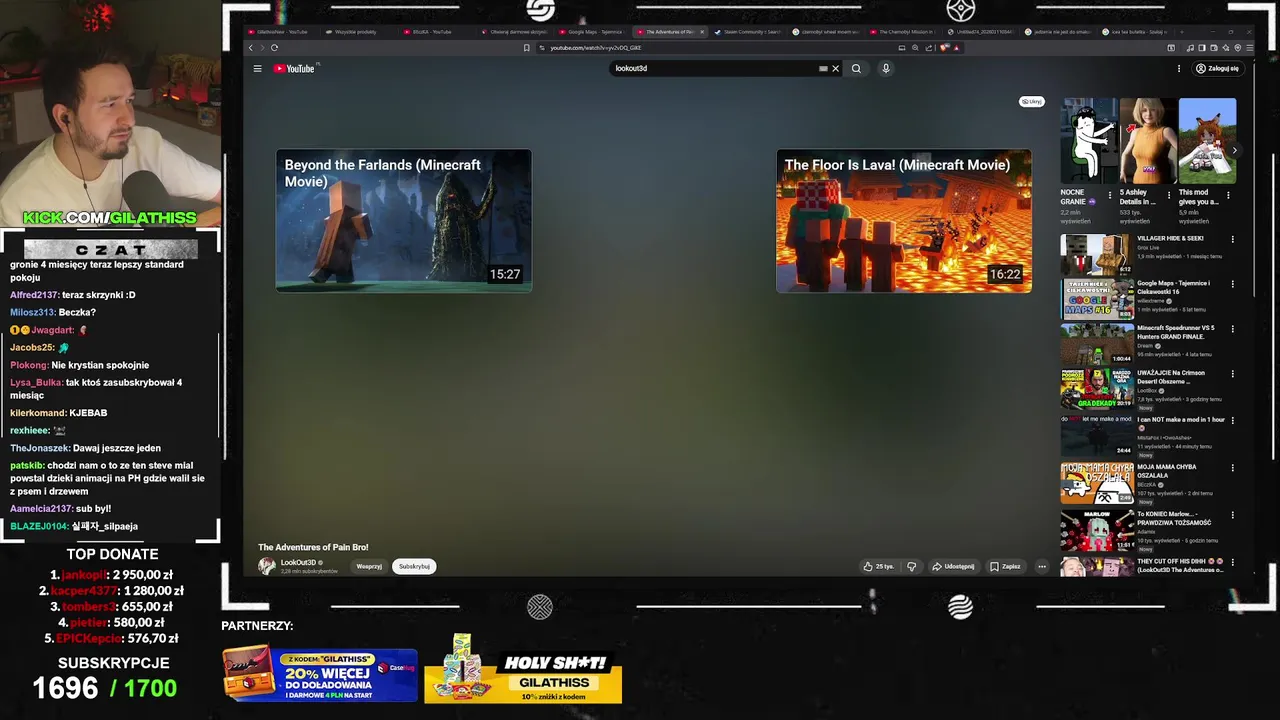Open more actions three-dot menu beside Zapisz
The height and width of the screenshot is (720, 1280).
(1041, 566)
